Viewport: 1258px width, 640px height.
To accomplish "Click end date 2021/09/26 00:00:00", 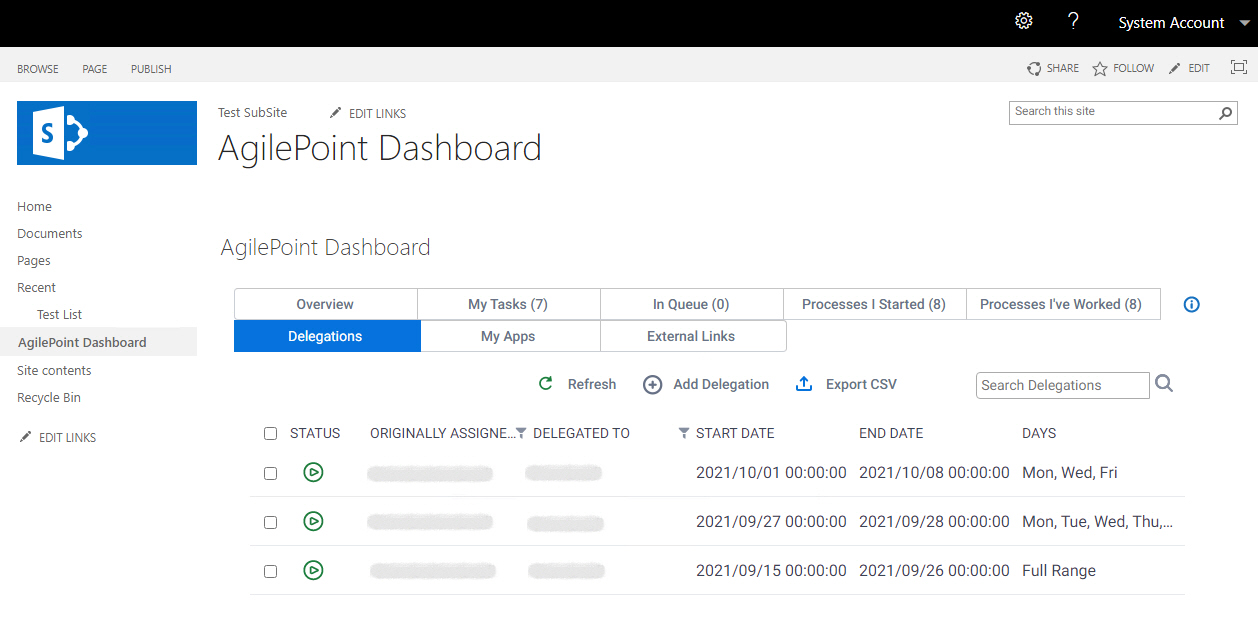I will coord(934,570).
